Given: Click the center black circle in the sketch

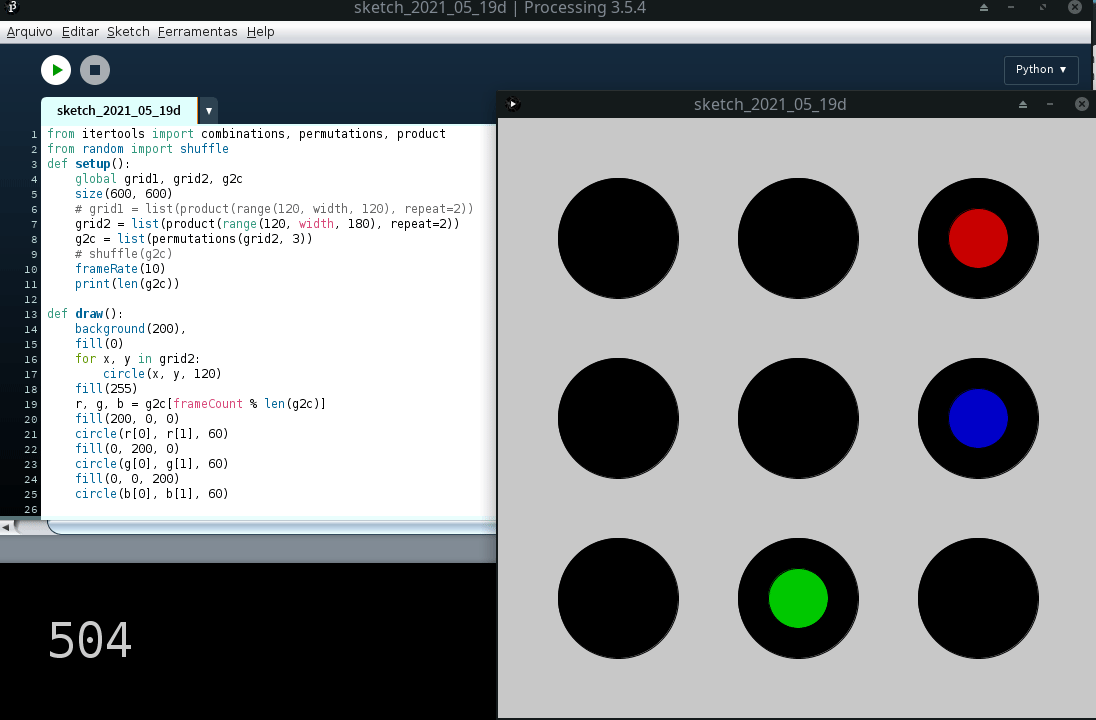Looking at the screenshot, I should (798, 418).
